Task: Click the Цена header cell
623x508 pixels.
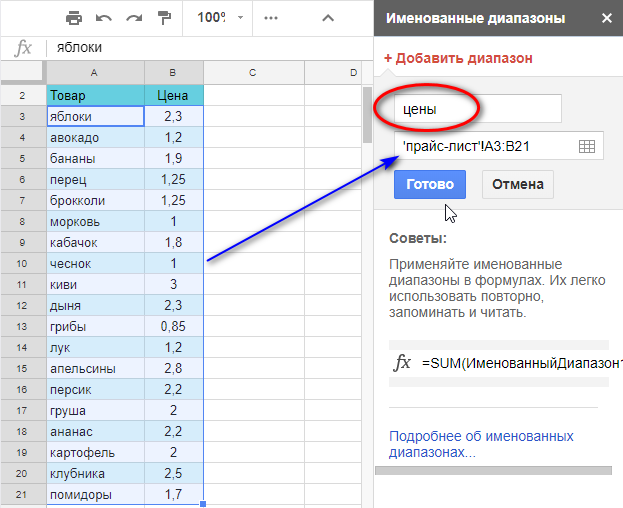Action: [x=174, y=95]
